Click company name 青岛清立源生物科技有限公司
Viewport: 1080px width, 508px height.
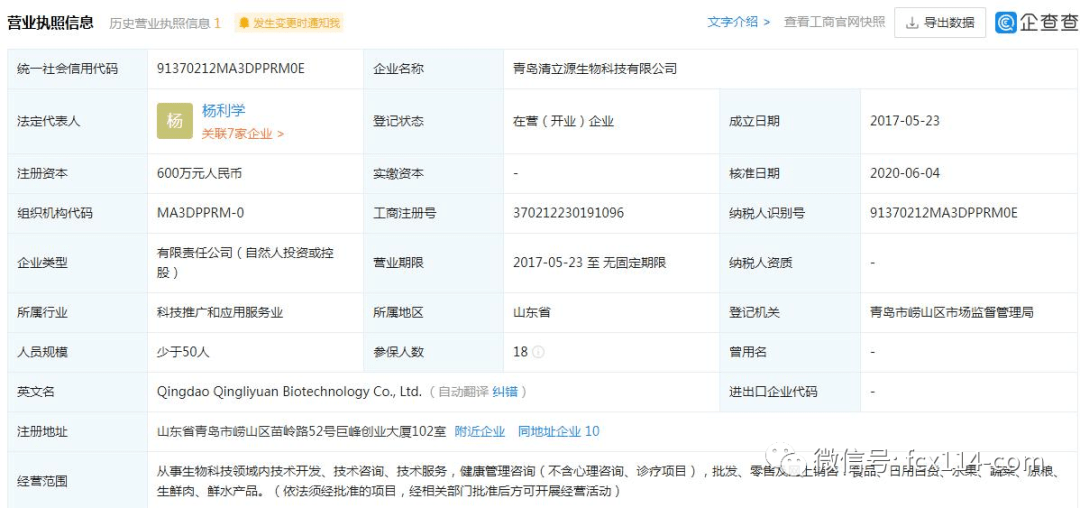pos(595,69)
